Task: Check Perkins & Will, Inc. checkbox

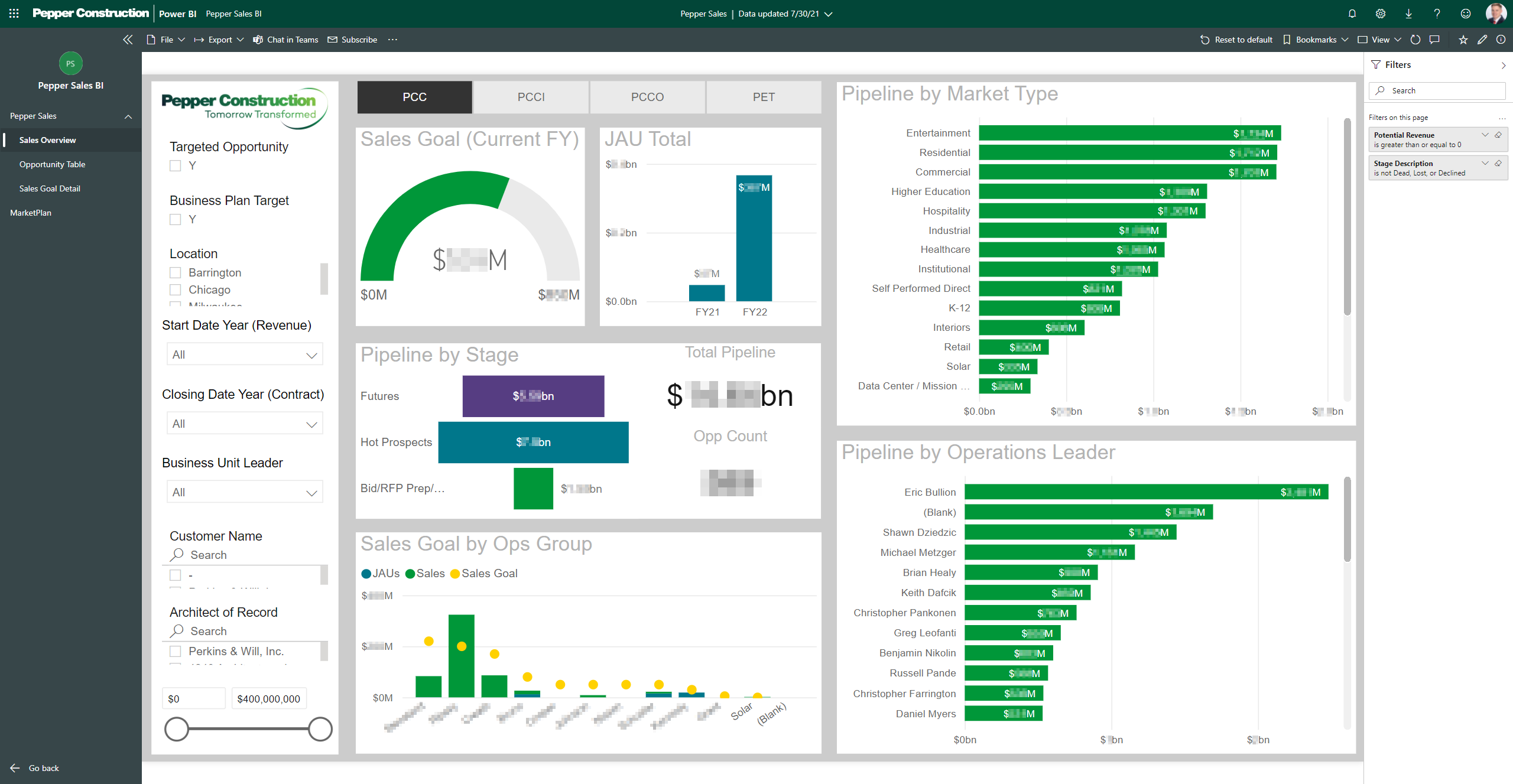Action: pyautogui.click(x=176, y=651)
